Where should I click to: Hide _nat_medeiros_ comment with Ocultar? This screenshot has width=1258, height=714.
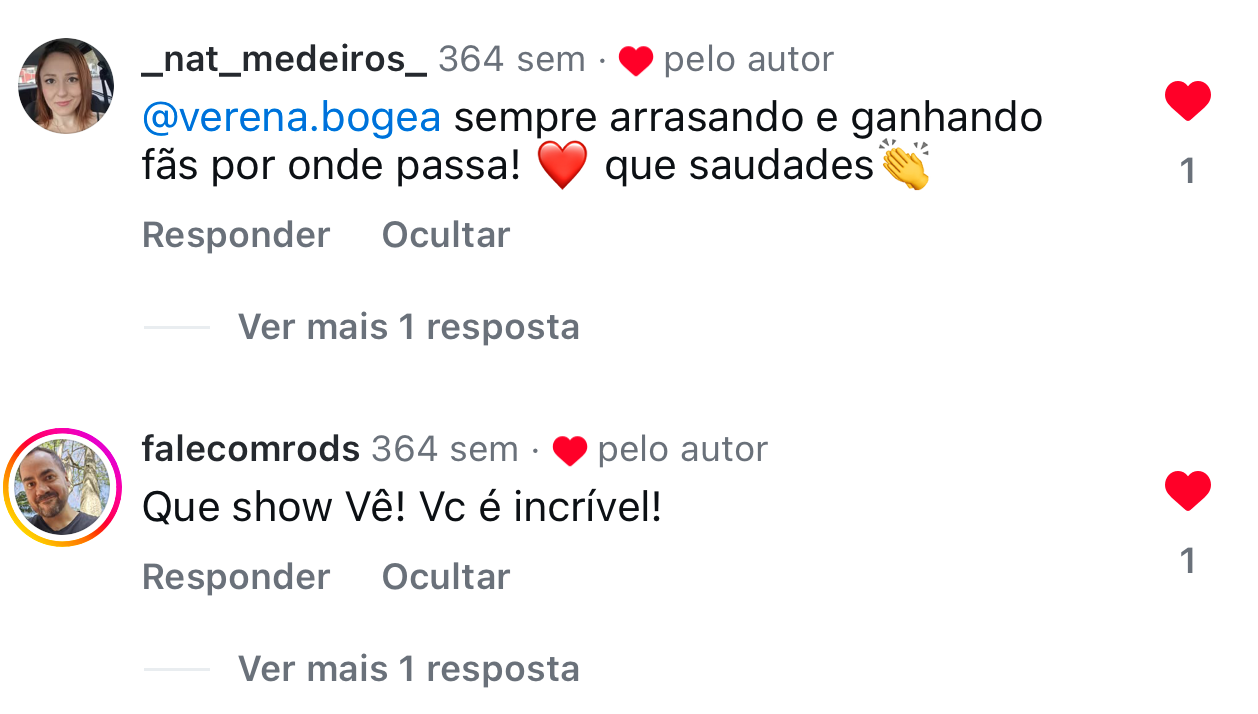point(446,235)
